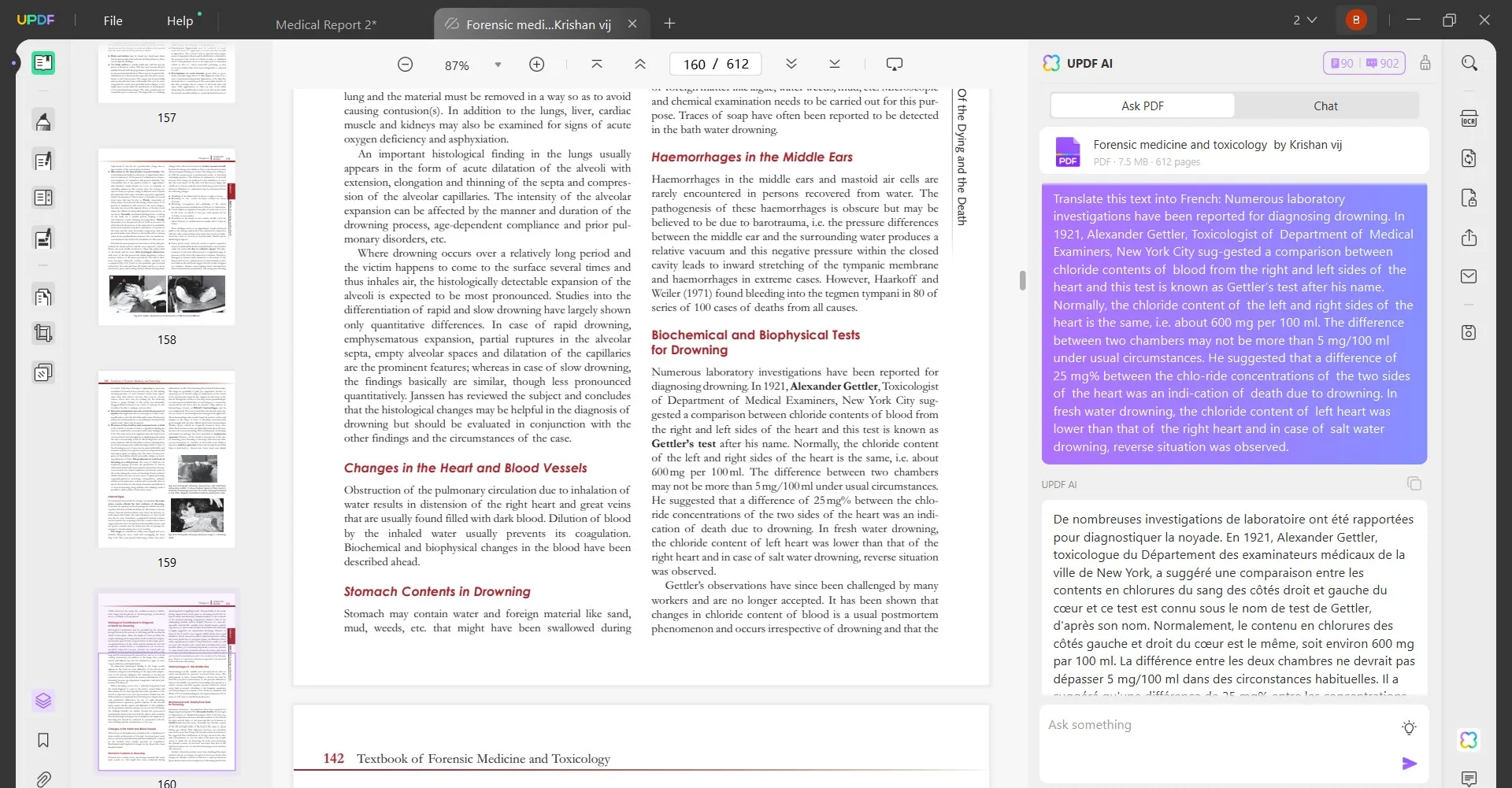
Task: Switch to the Chat tab
Action: point(1325,105)
